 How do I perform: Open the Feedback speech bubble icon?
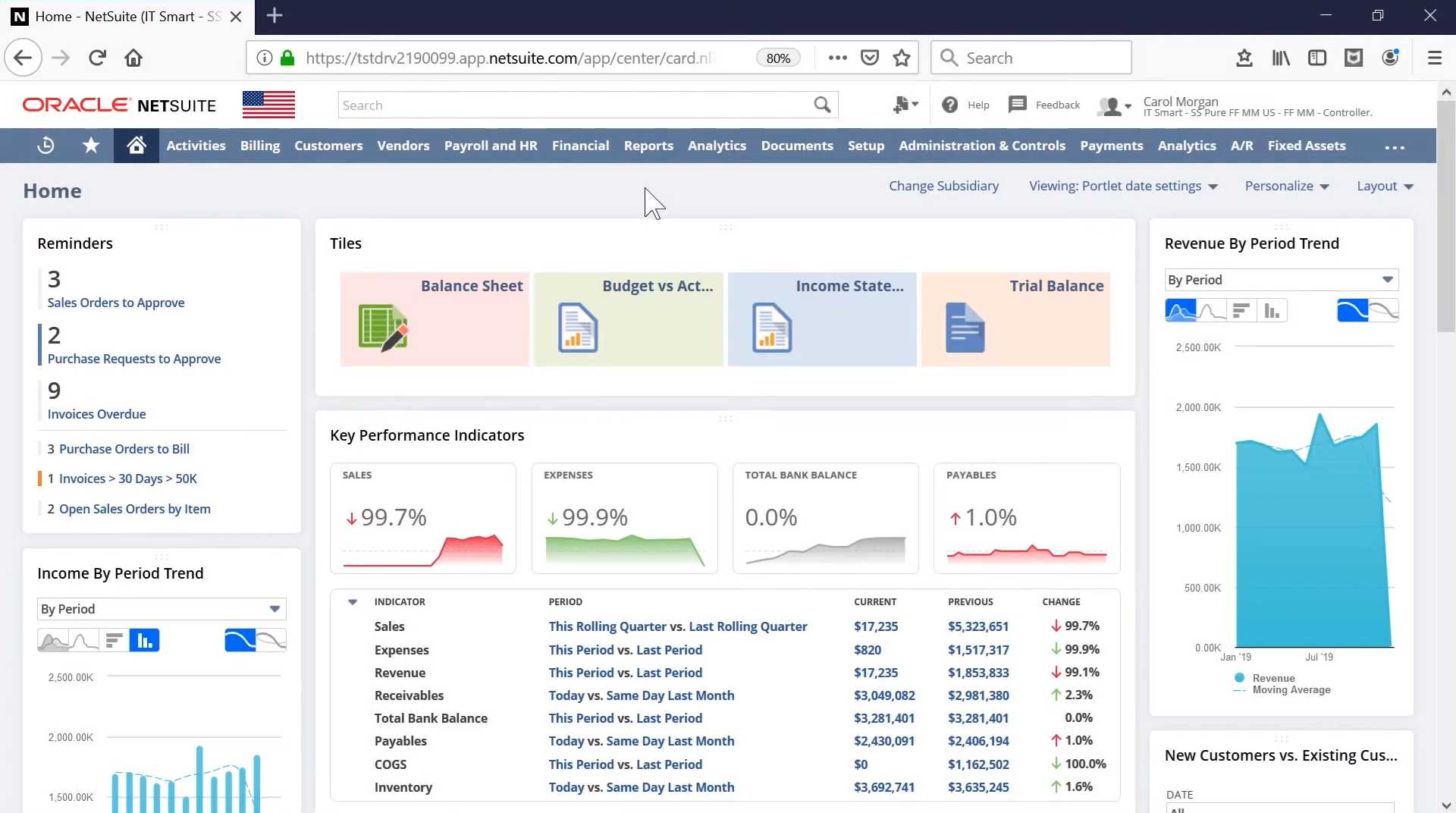tap(1017, 105)
